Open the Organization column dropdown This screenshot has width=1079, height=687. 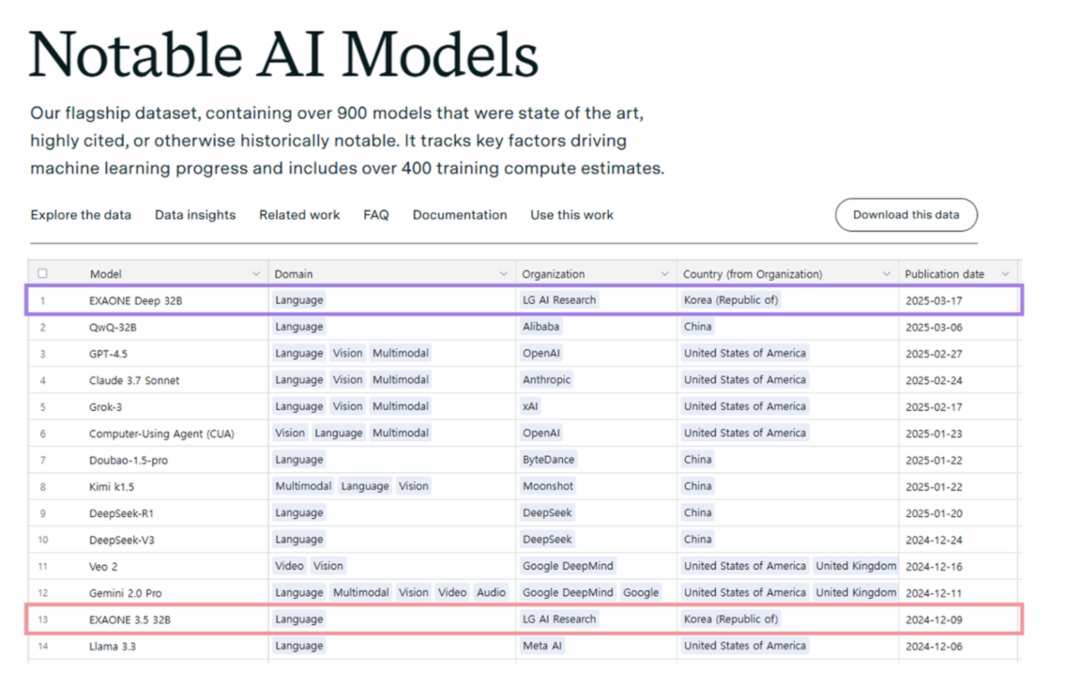(666, 272)
